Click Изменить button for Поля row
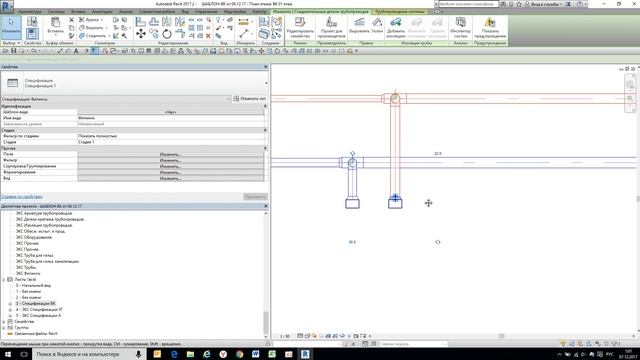 coord(170,154)
